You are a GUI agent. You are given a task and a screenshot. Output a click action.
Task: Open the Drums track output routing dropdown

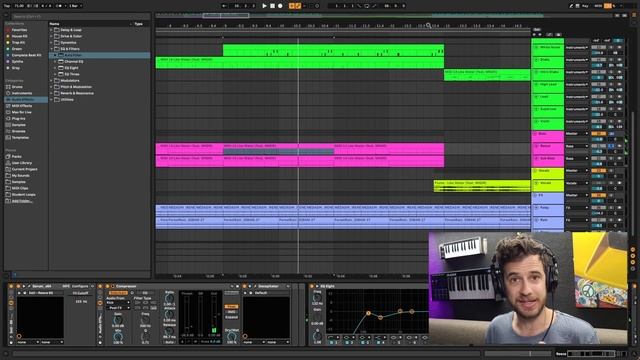pyautogui.click(x=577, y=60)
